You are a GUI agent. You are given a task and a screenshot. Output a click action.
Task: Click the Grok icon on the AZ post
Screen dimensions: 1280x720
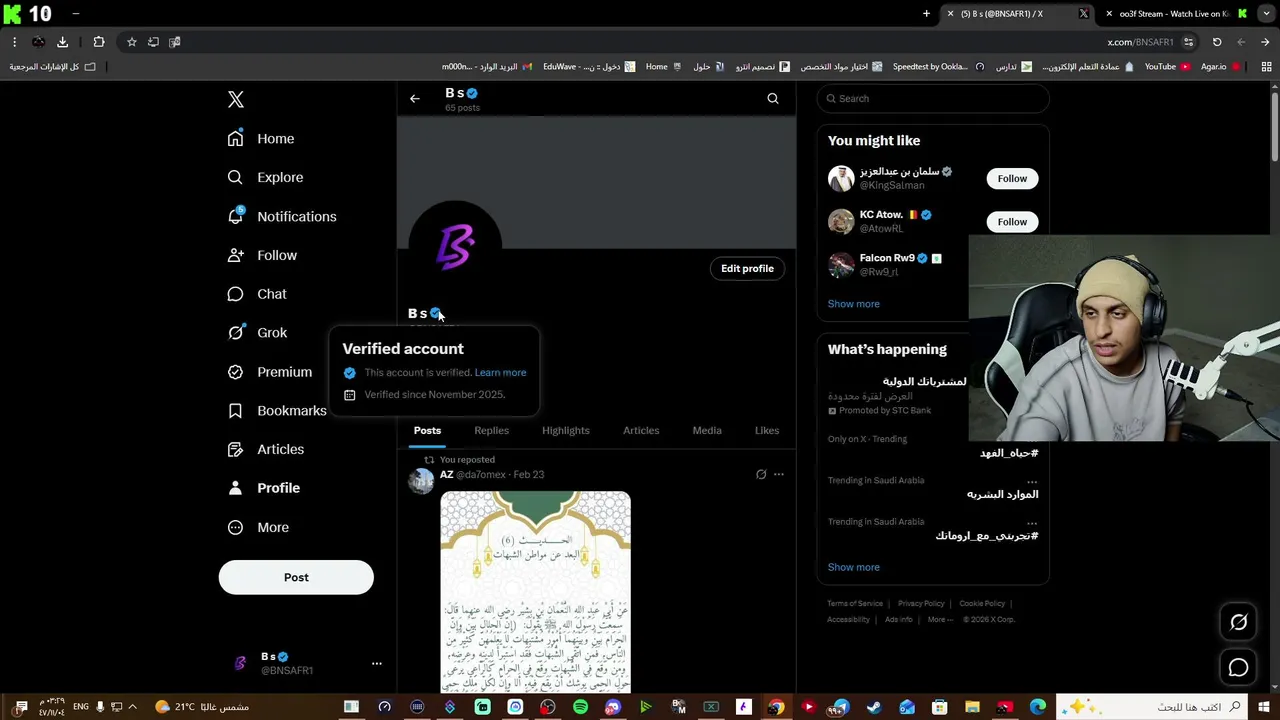pyautogui.click(x=761, y=475)
